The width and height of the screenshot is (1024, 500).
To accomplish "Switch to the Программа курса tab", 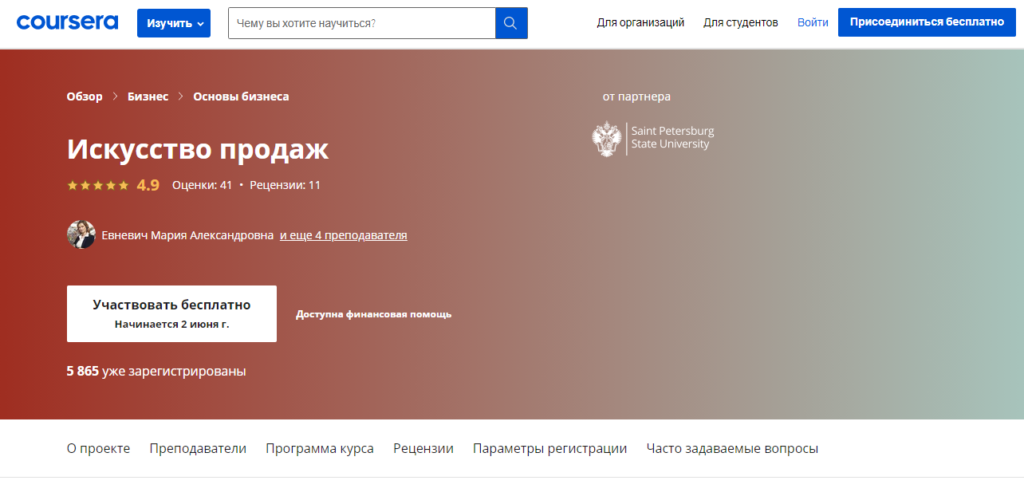I will [x=319, y=449].
